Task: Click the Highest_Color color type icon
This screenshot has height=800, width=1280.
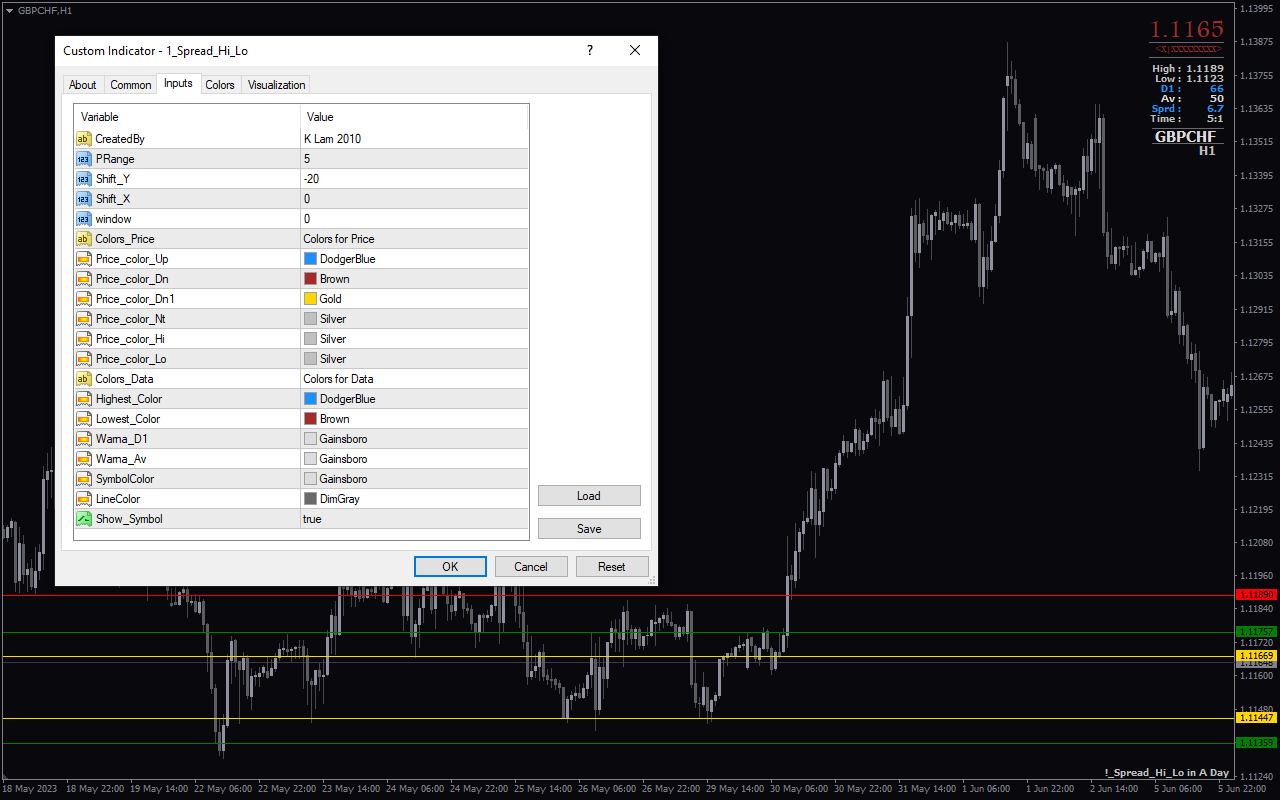Action: click(x=83, y=399)
